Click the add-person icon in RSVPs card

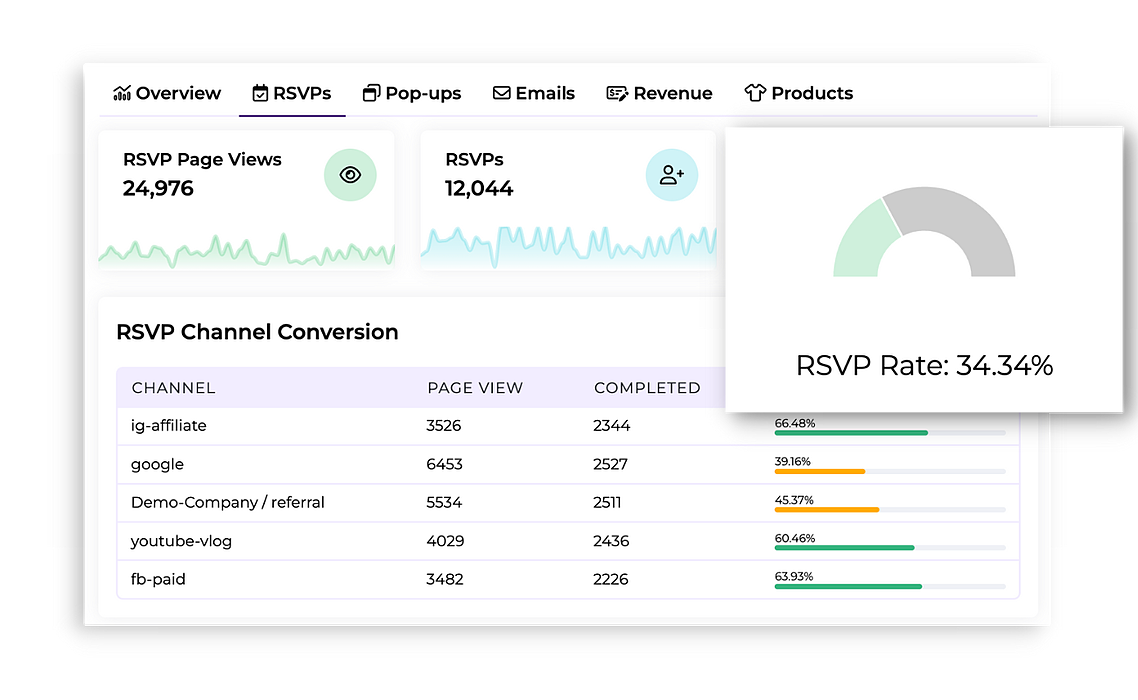coord(672,175)
